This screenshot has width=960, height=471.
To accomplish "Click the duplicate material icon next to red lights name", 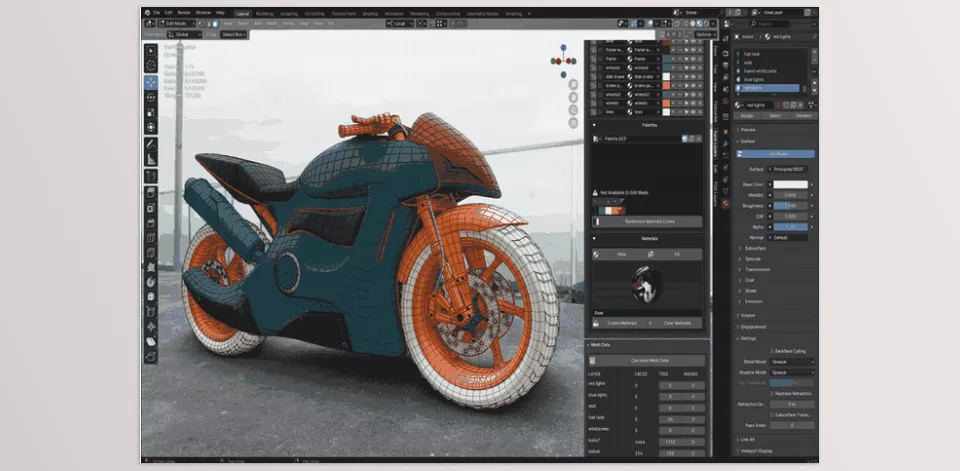I will 792,105.
